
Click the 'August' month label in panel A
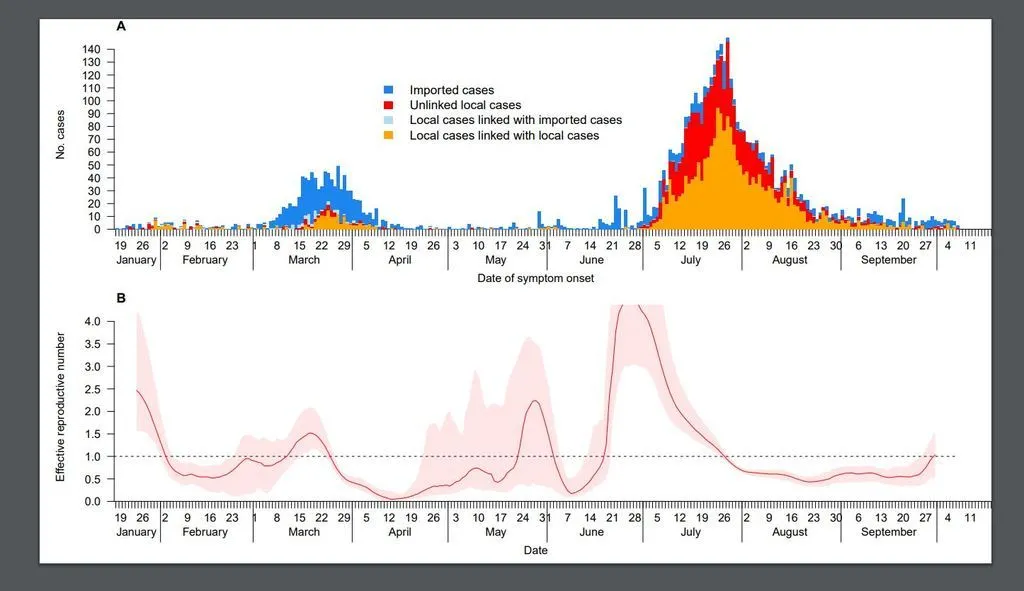click(x=790, y=260)
